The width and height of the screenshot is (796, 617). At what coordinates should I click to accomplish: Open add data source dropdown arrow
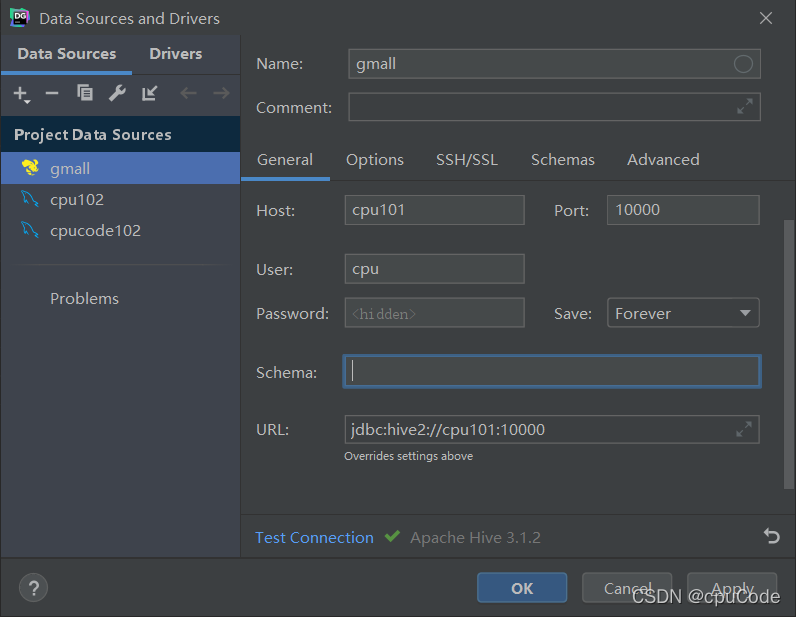27,102
